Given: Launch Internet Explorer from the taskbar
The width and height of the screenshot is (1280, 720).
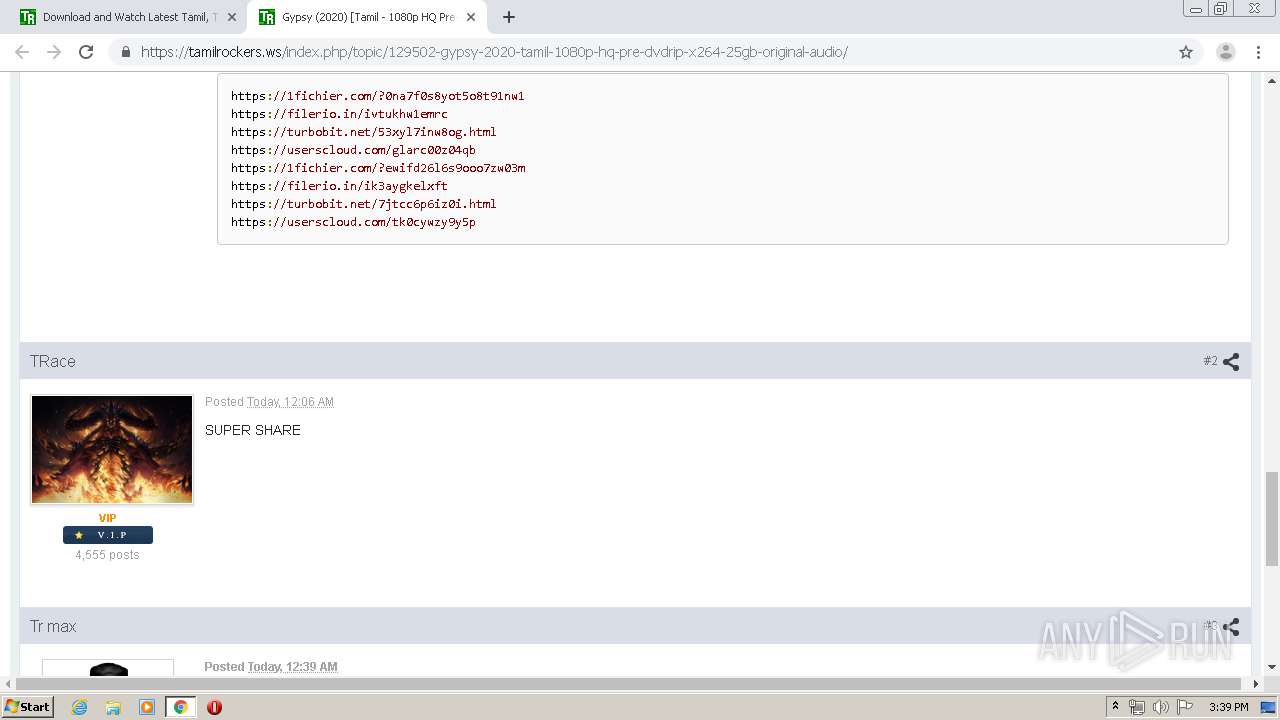Looking at the screenshot, I should (x=79, y=707).
